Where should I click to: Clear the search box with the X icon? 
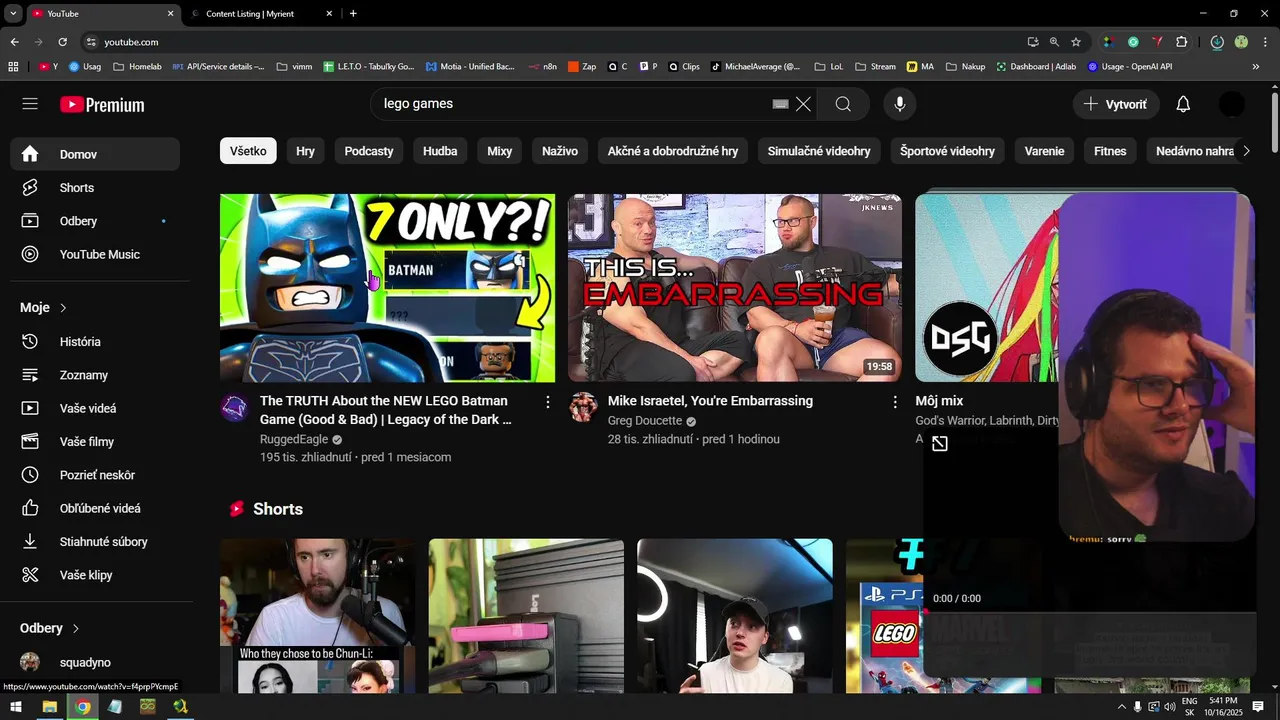(x=803, y=104)
